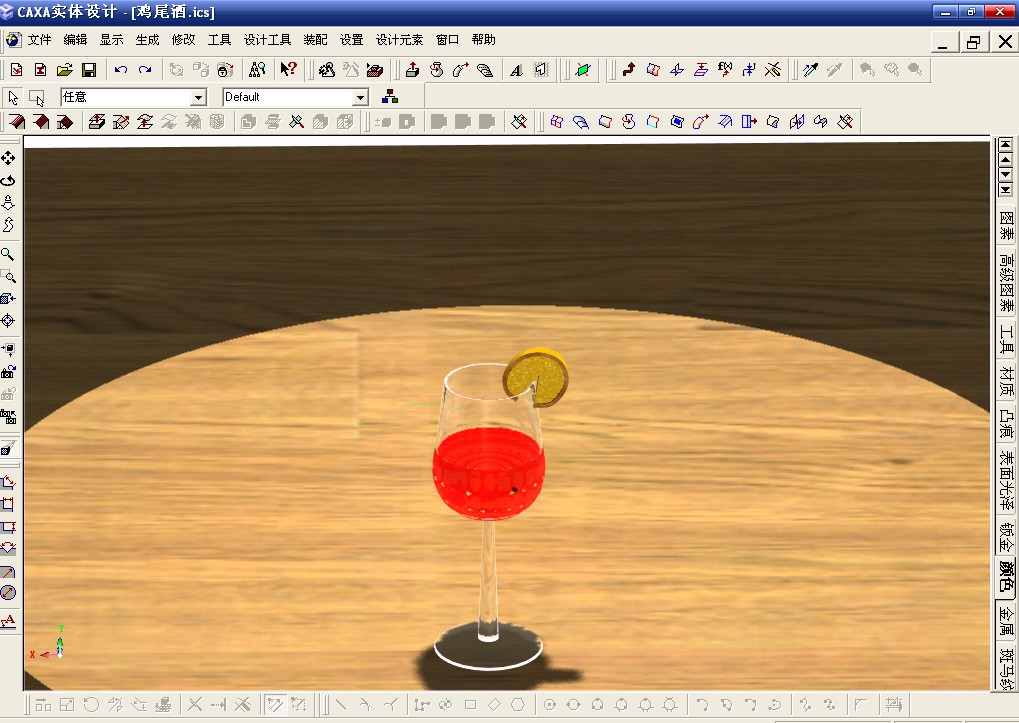The height and width of the screenshot is (723, 1019).
Task: Click the XYZ axis triad indicator
Action: 49,643
